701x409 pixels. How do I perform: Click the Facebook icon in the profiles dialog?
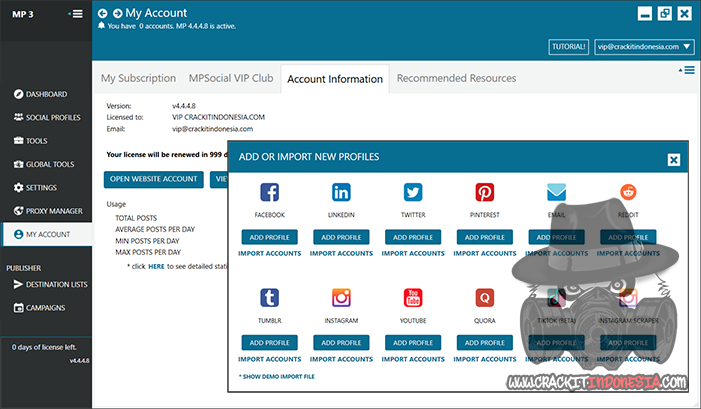click(270, 193)
